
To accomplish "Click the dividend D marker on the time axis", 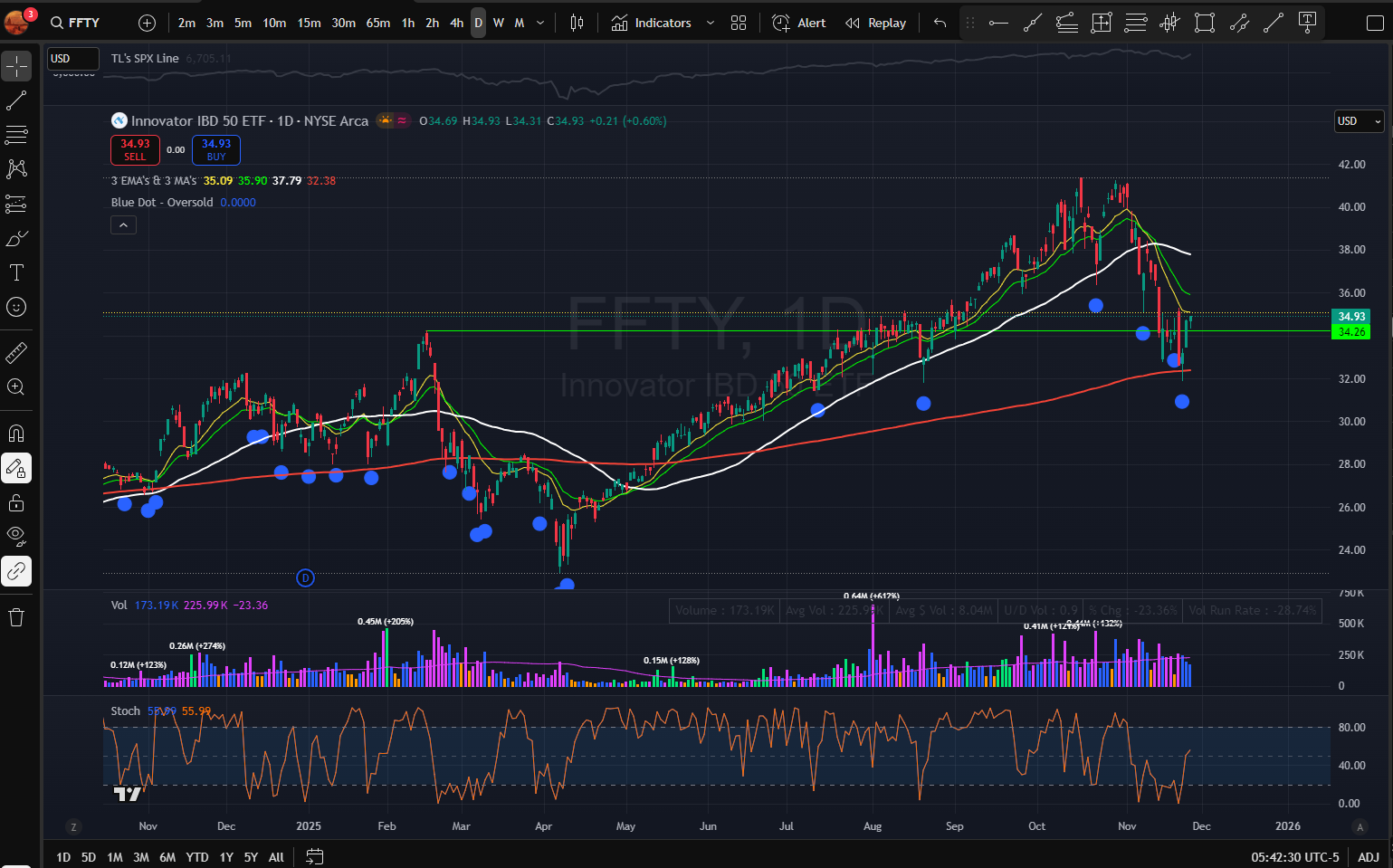I will [x=305, y=577].
